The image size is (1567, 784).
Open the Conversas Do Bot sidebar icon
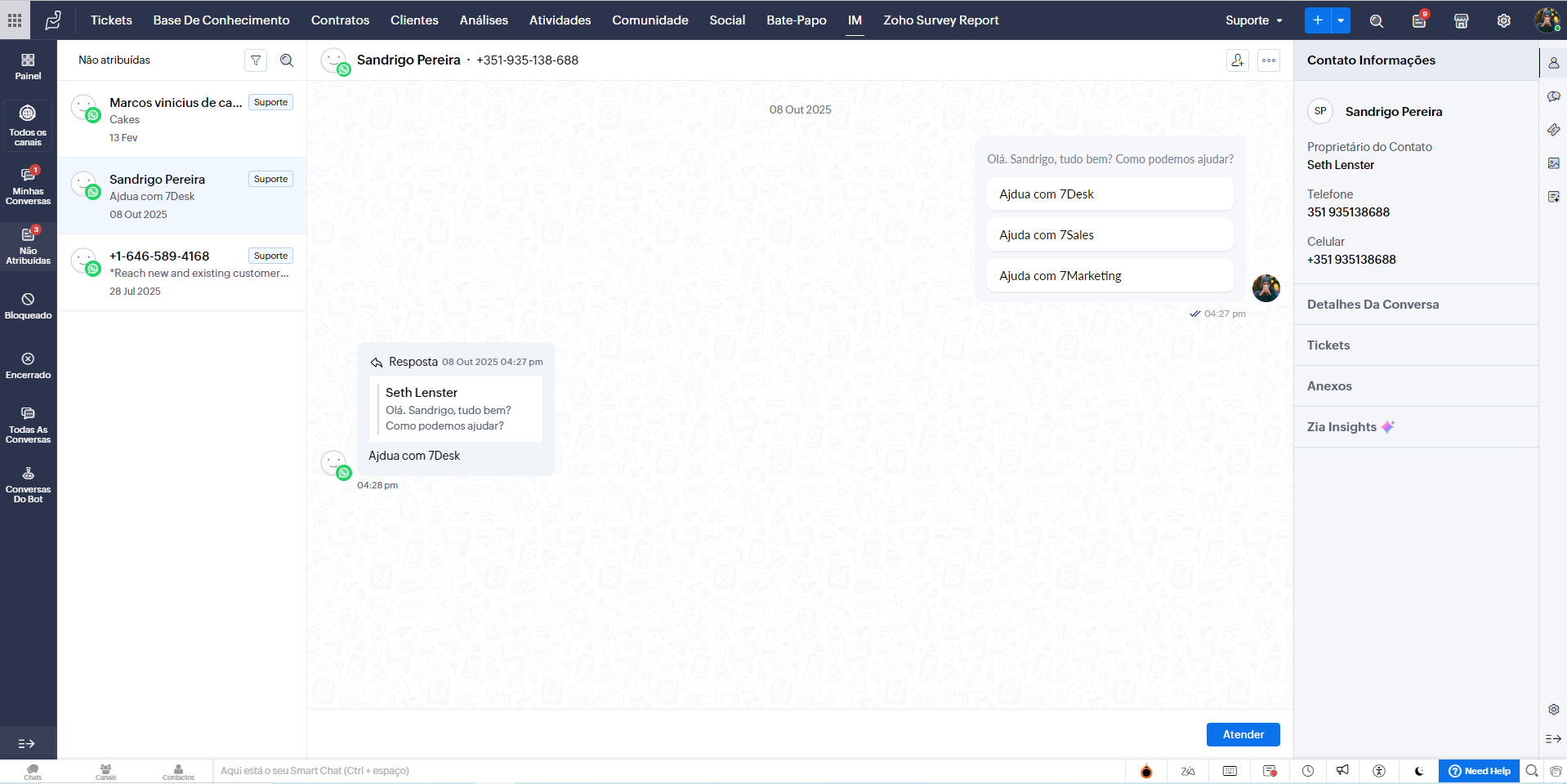(x=28, y=484)
